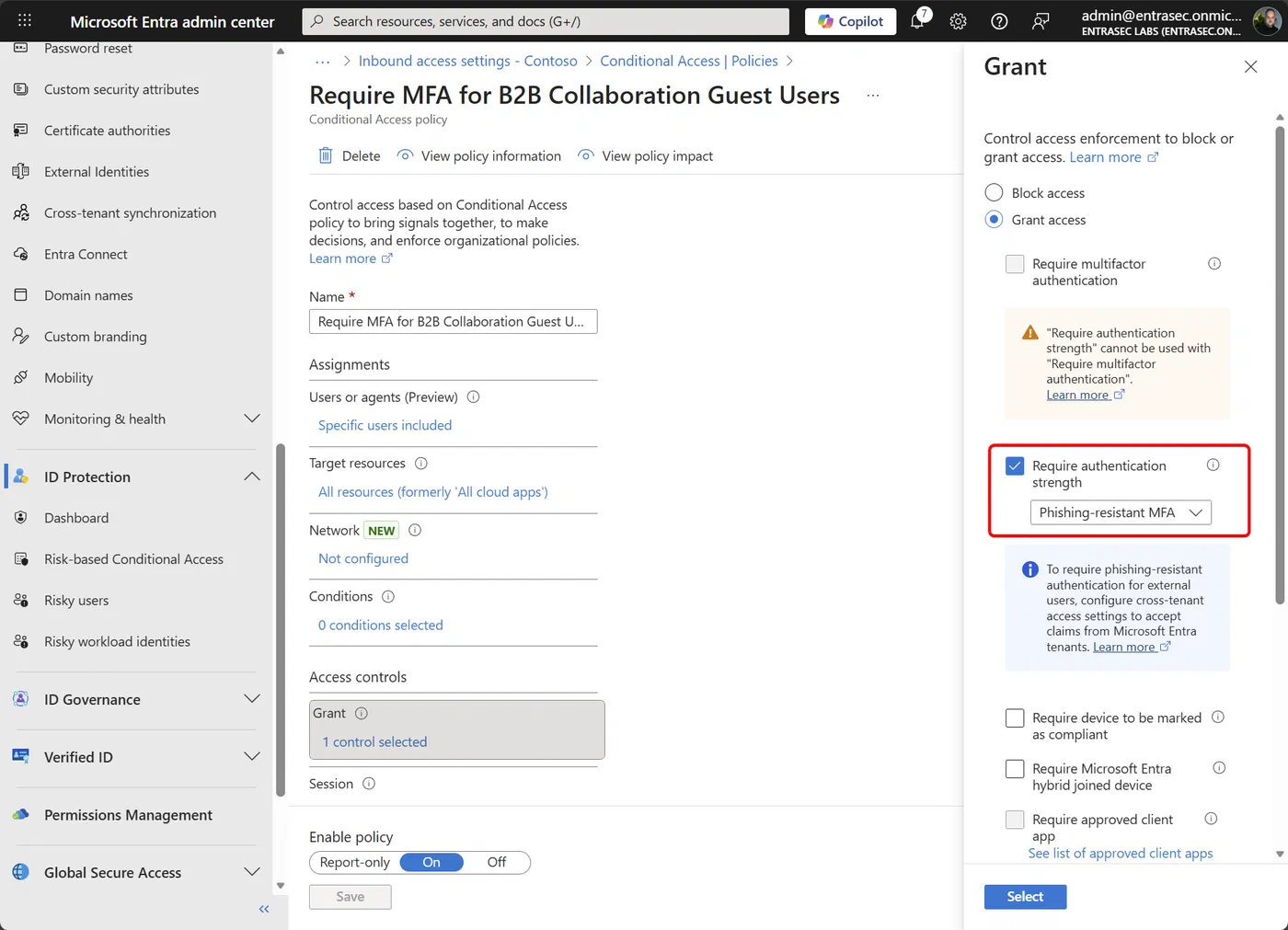Click info icon next to Conditions
Screen dimensions: 1288x930
388,596
